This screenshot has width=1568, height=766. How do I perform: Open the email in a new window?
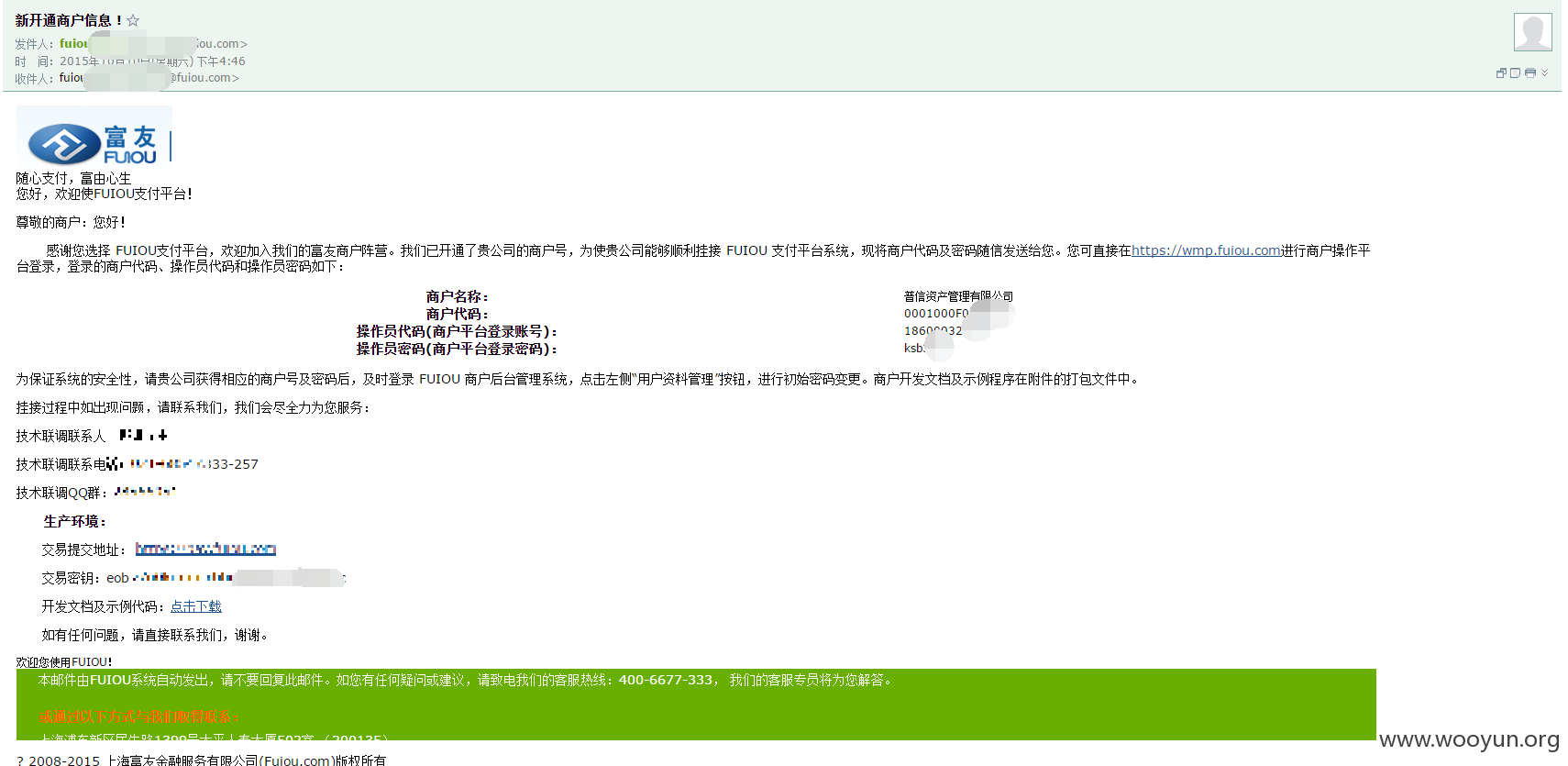(x=1501, y=73)
